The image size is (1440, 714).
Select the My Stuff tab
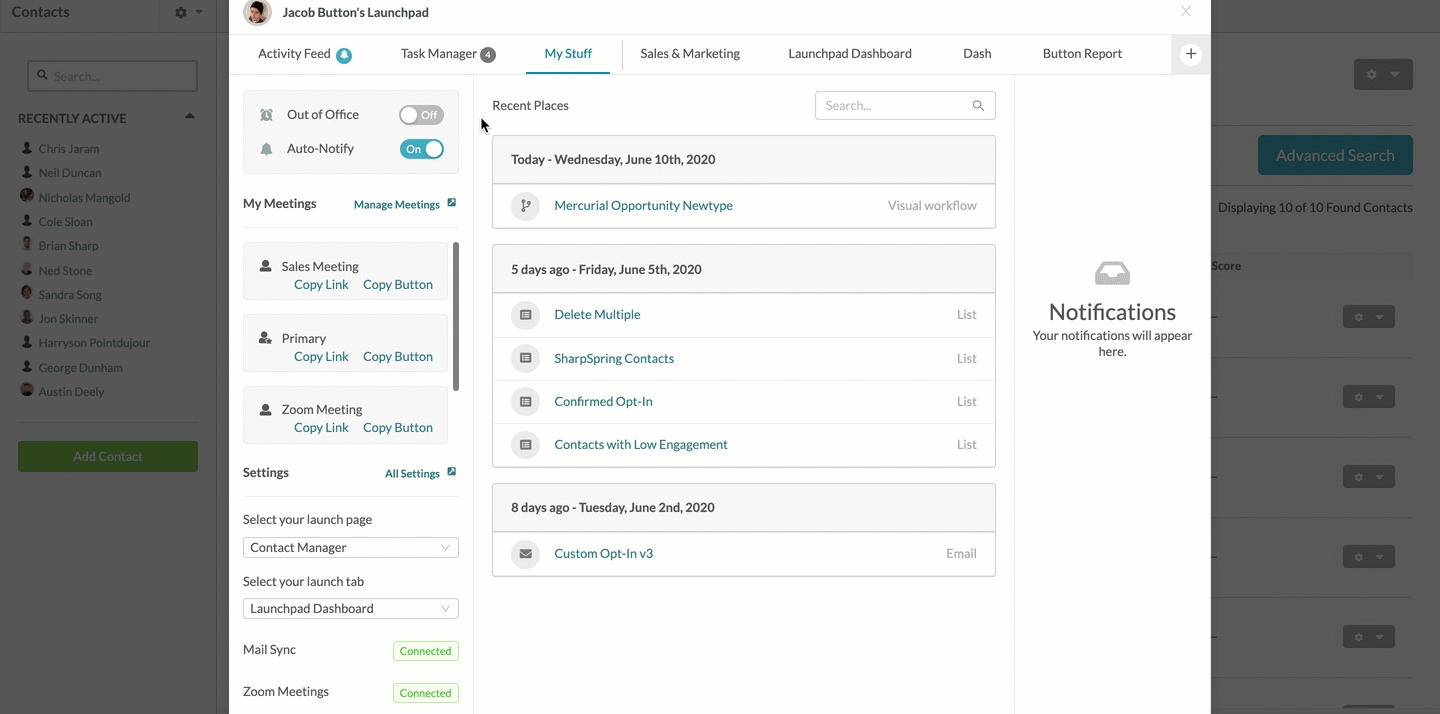(x=568, y=54)
